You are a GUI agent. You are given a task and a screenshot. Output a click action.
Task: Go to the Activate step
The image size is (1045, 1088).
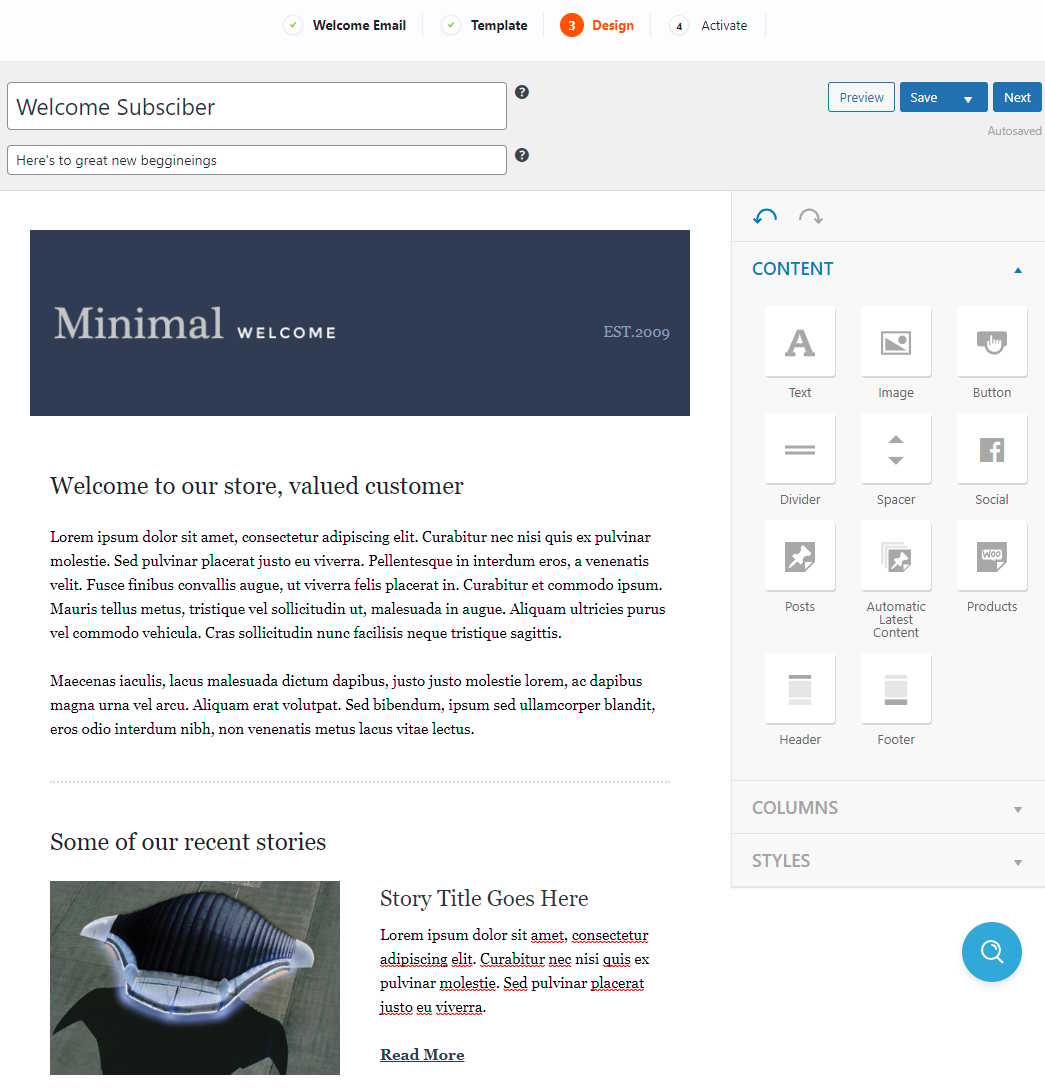point(708,26)
